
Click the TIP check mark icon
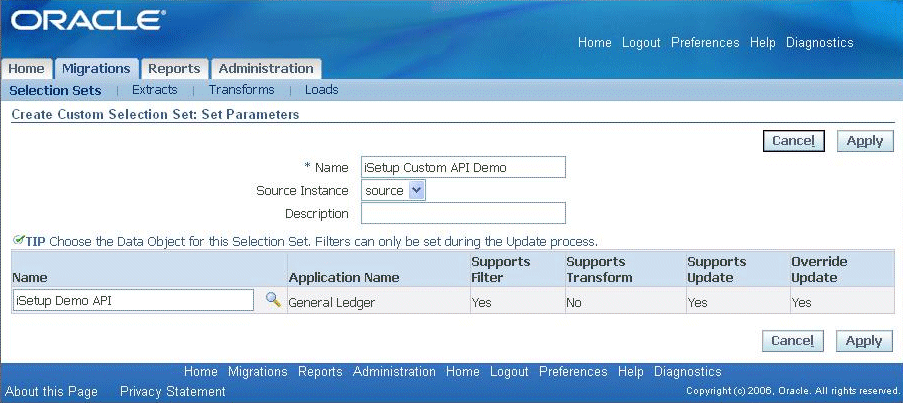pyautogui.click(x=18, y=239)
